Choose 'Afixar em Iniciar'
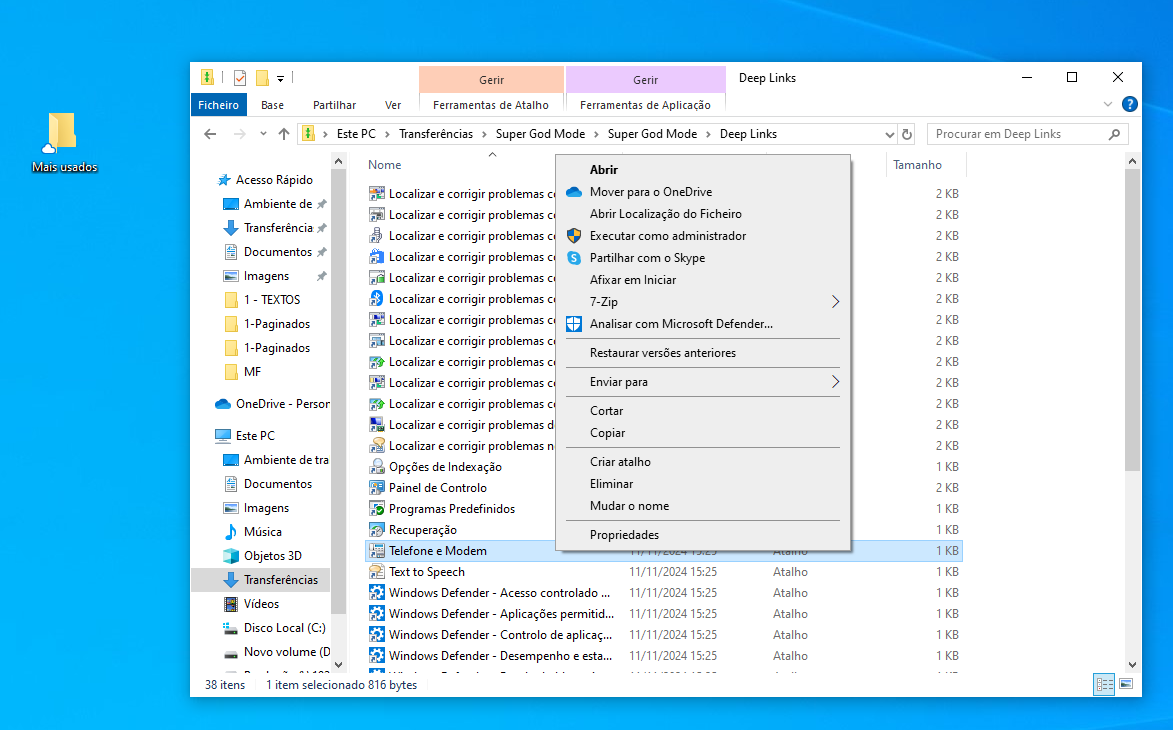The image size is (1173, 730). tap(633, 280)
